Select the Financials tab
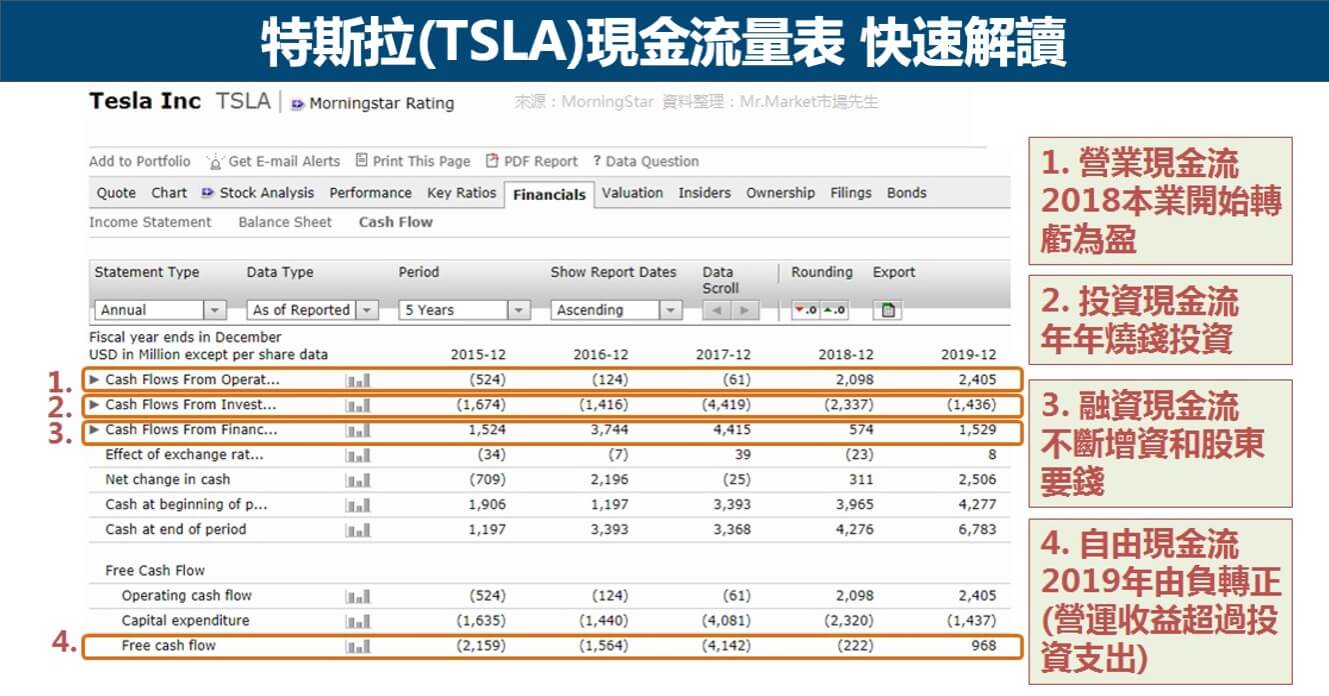 pyautogui.click(x=549, y=194)
